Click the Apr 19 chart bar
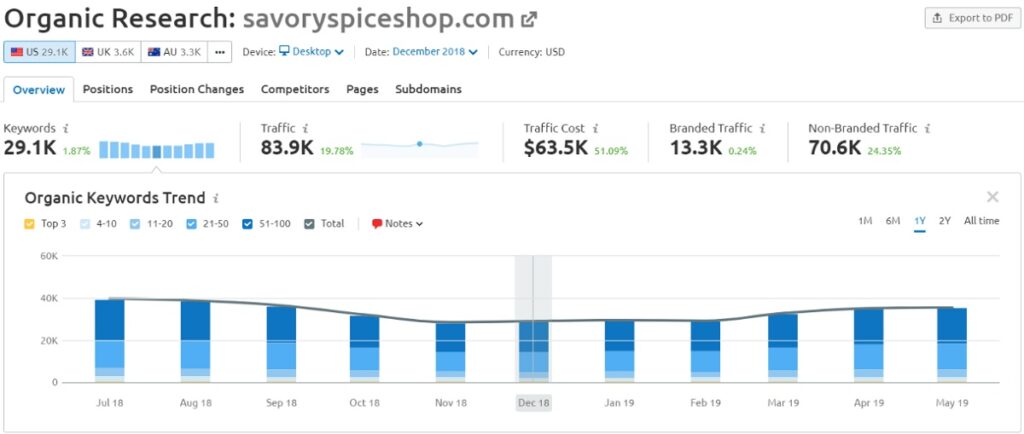 tap(869, 345)
